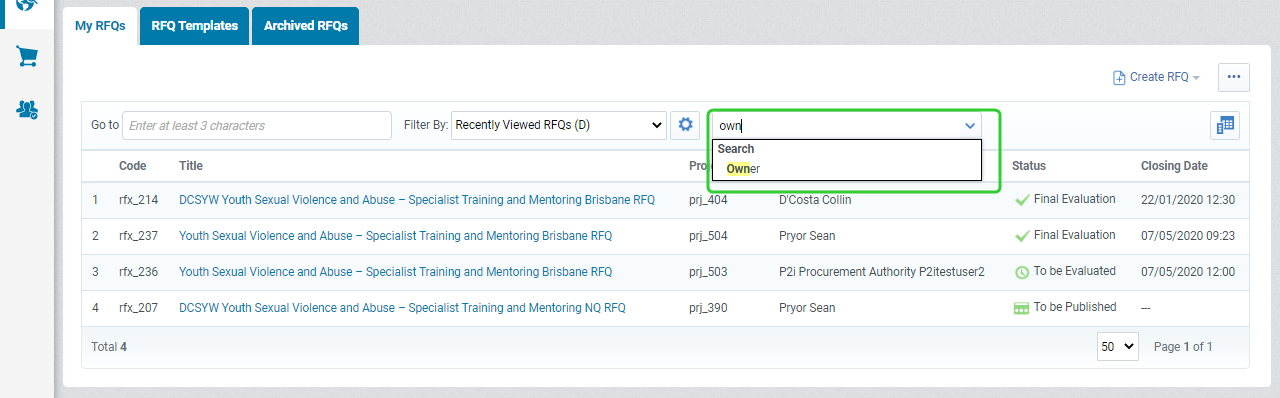1280x398 pixels.
Task: Expand the search field dropdown arrow
Action: coord(969,126)
